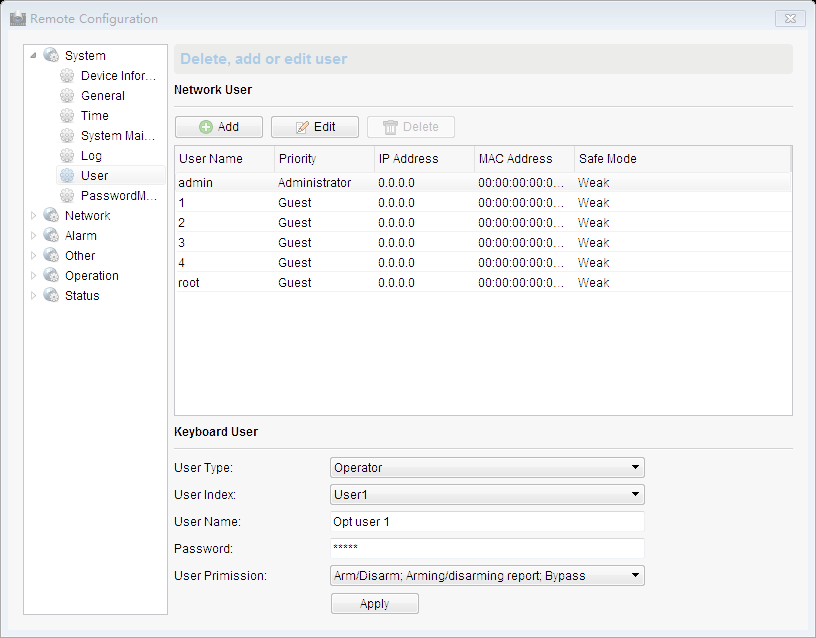Open the User Type dropdown
The width and height of the screenshot is (816, 638).
(x=487, y=467)
